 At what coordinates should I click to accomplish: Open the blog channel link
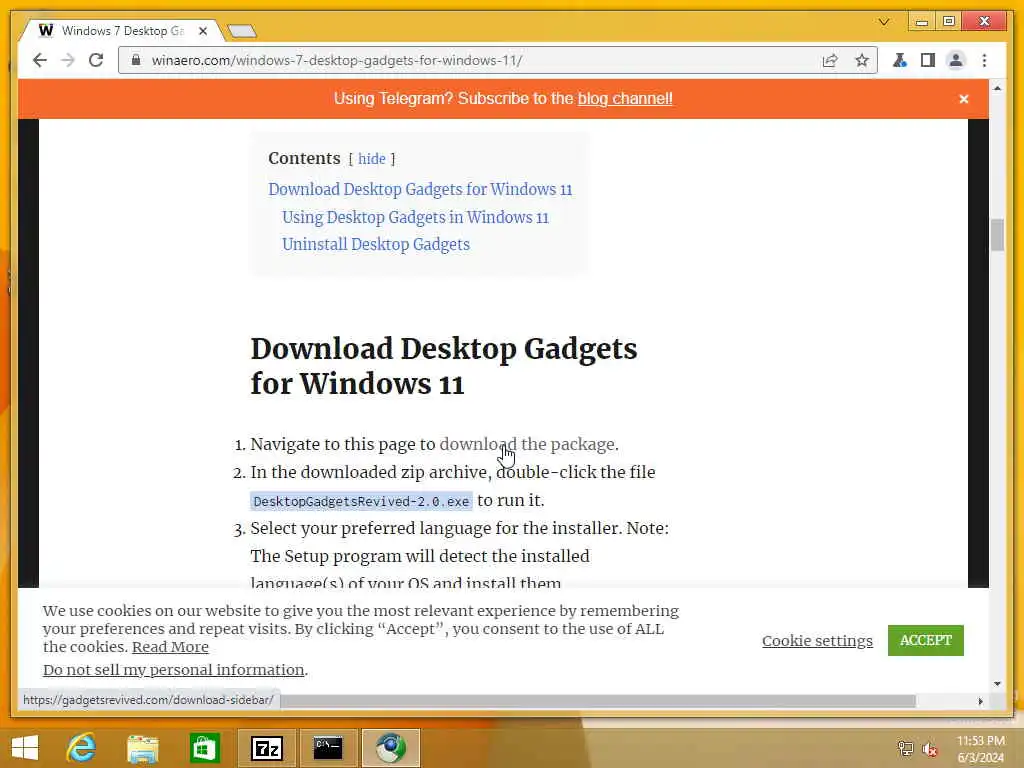coord(625,99)
